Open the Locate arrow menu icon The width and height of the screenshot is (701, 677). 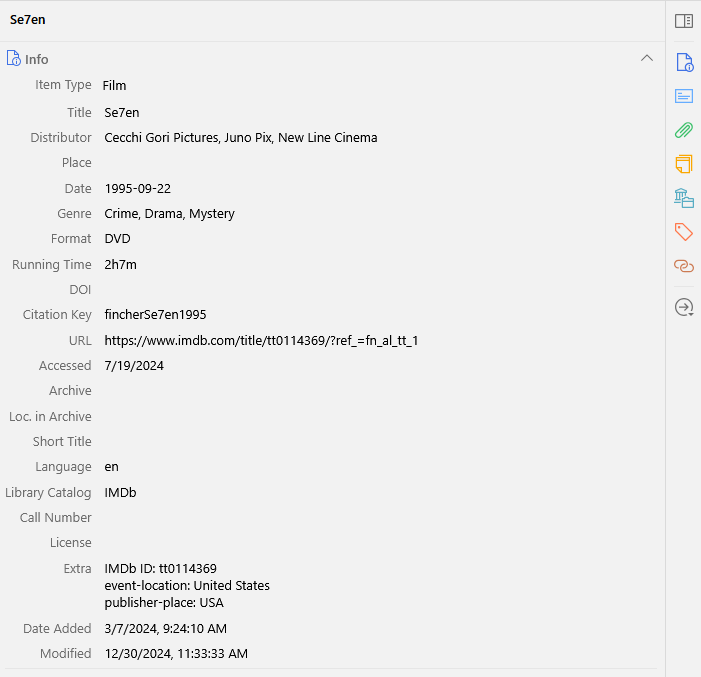point(684,307)
